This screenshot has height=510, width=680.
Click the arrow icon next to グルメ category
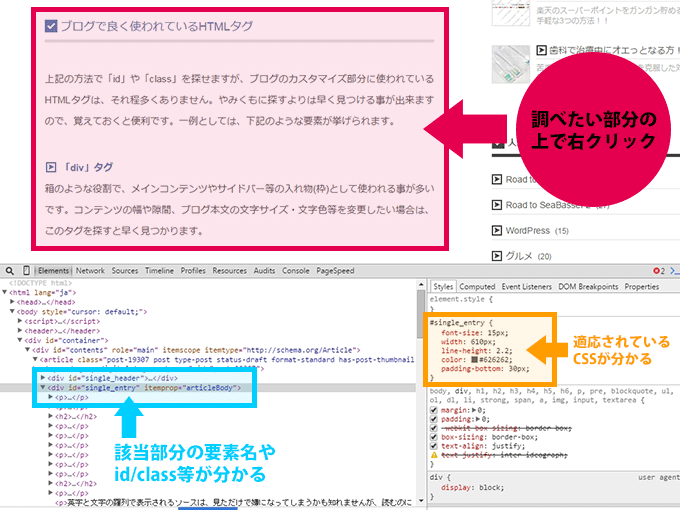[497, 256]
